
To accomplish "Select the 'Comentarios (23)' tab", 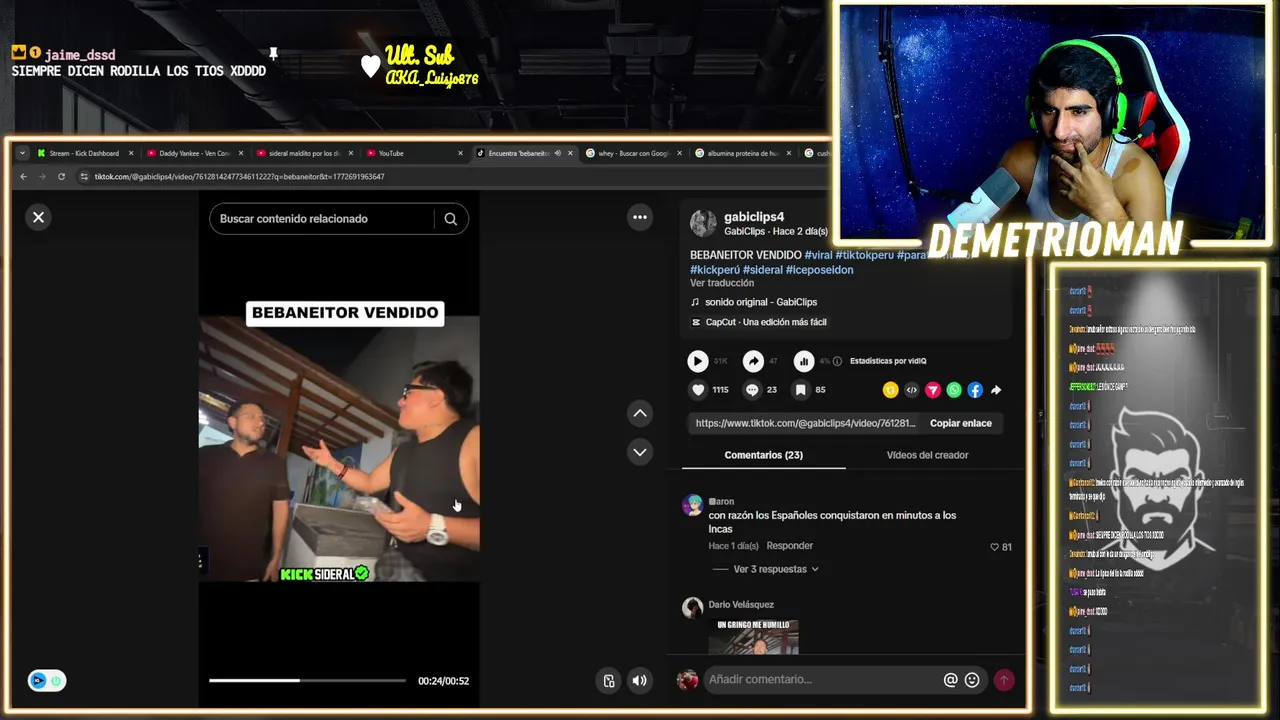I will (x=764, y=455).
